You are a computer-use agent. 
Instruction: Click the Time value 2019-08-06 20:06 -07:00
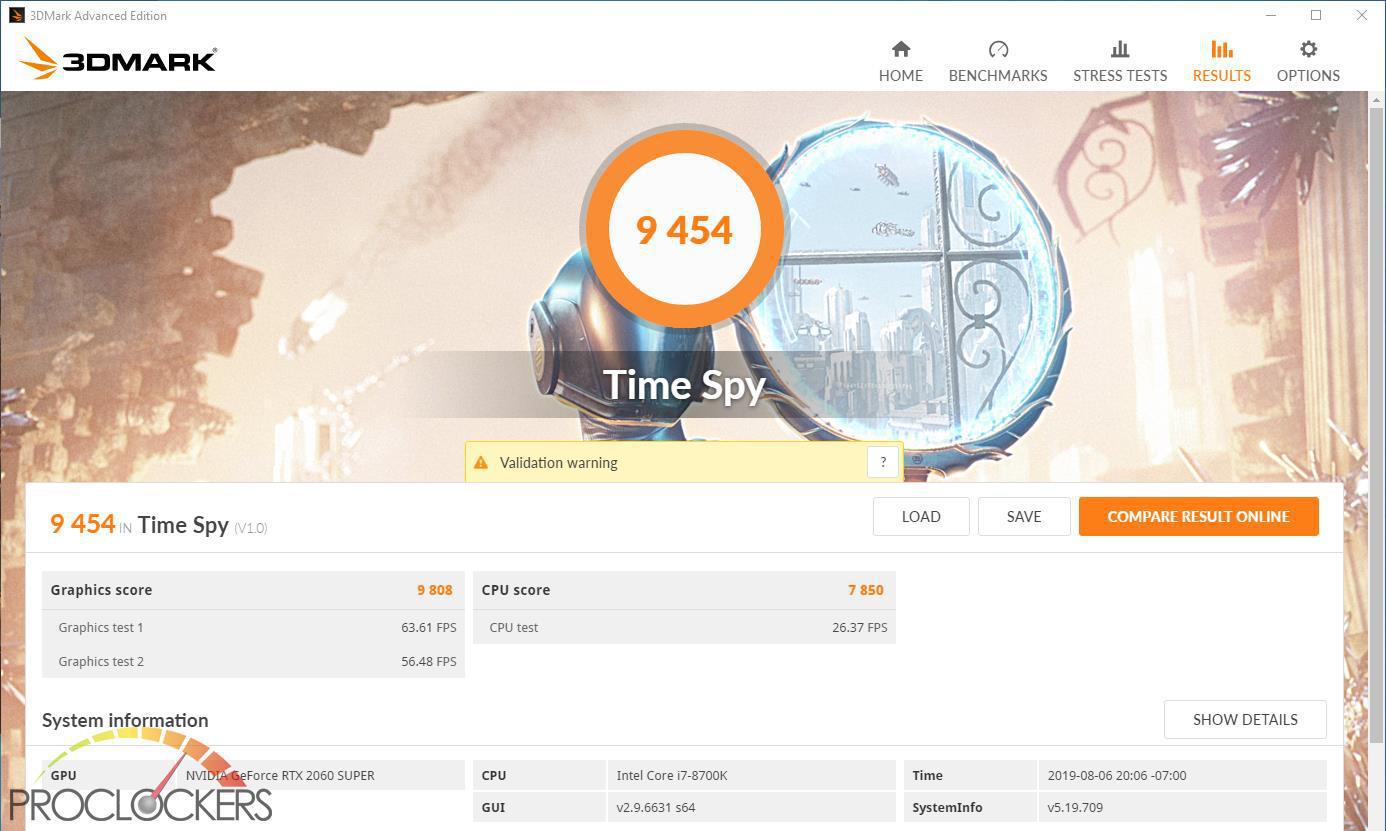1117,775
